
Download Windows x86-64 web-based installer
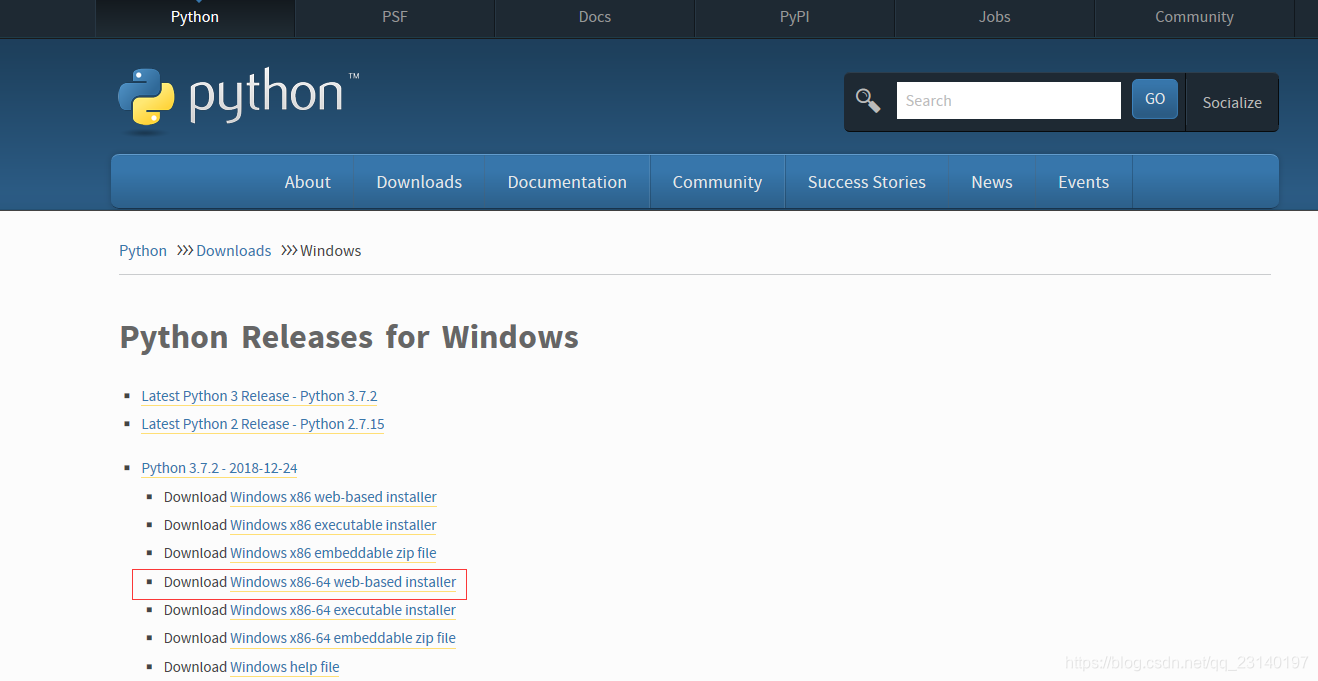coord(343,582)
